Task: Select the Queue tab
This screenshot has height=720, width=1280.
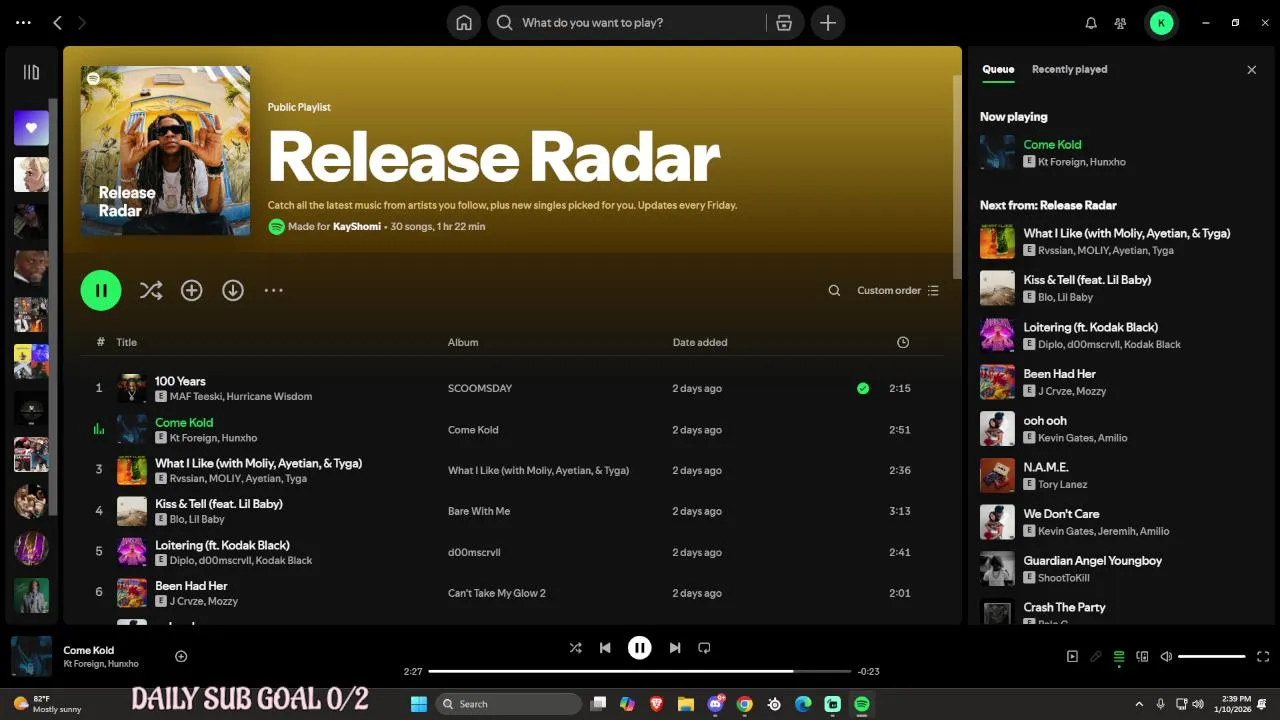Action: click(x=998, y=69)
